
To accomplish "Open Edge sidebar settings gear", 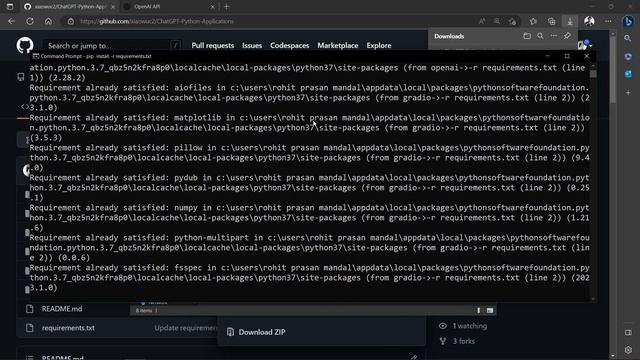I will (628, 350).
